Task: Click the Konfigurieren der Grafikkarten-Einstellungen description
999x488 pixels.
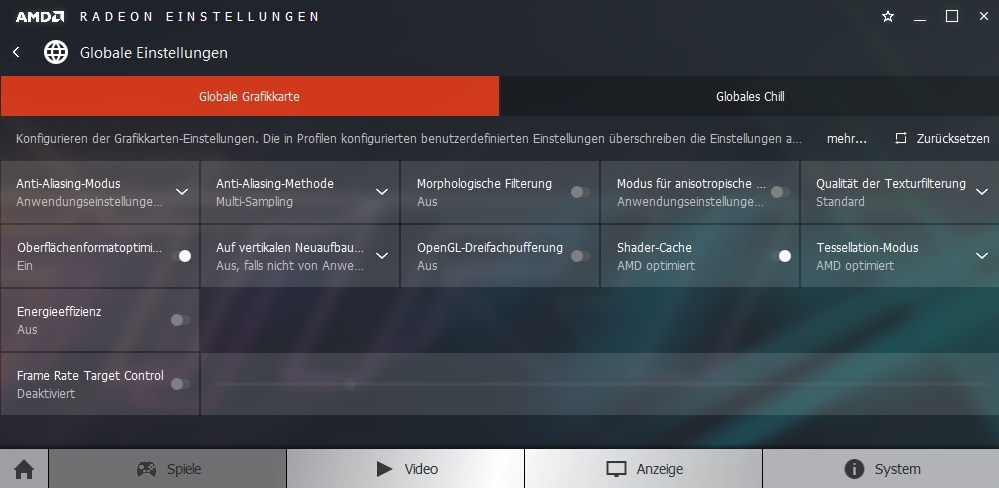Action: [x=408, y=138]
